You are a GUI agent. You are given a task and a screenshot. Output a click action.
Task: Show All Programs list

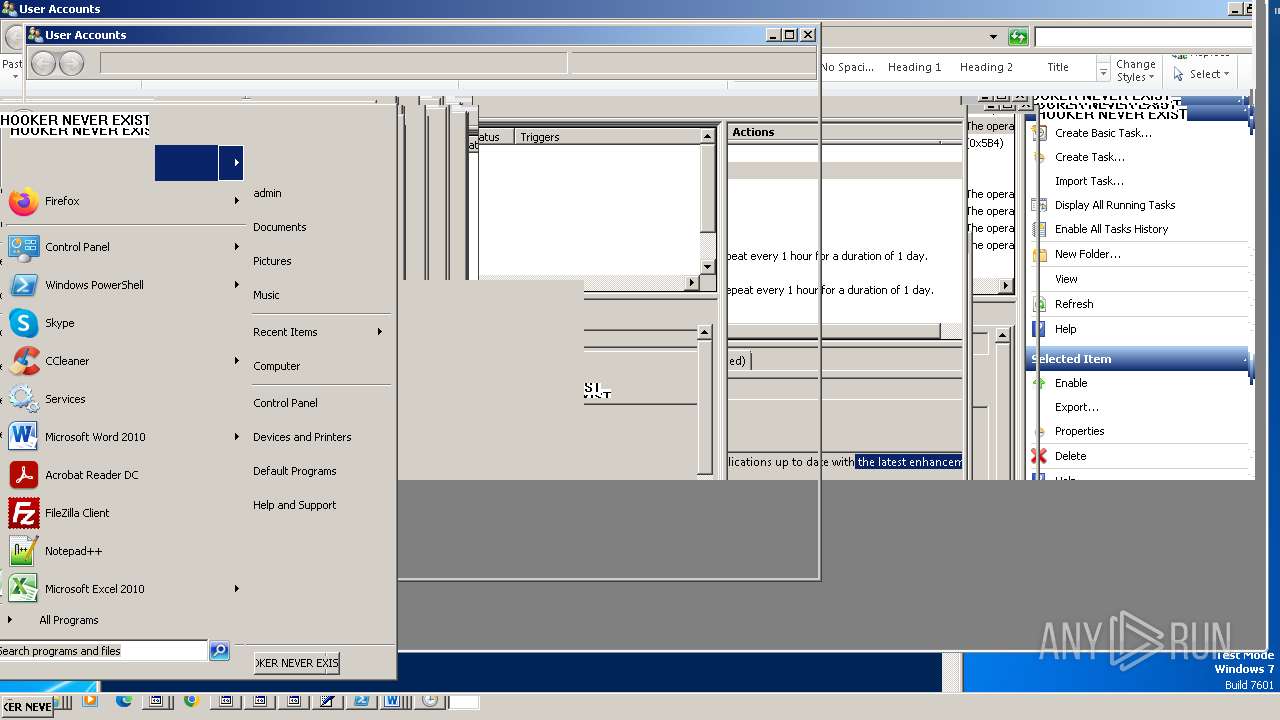pyautogui.click(x=68, y=620)
